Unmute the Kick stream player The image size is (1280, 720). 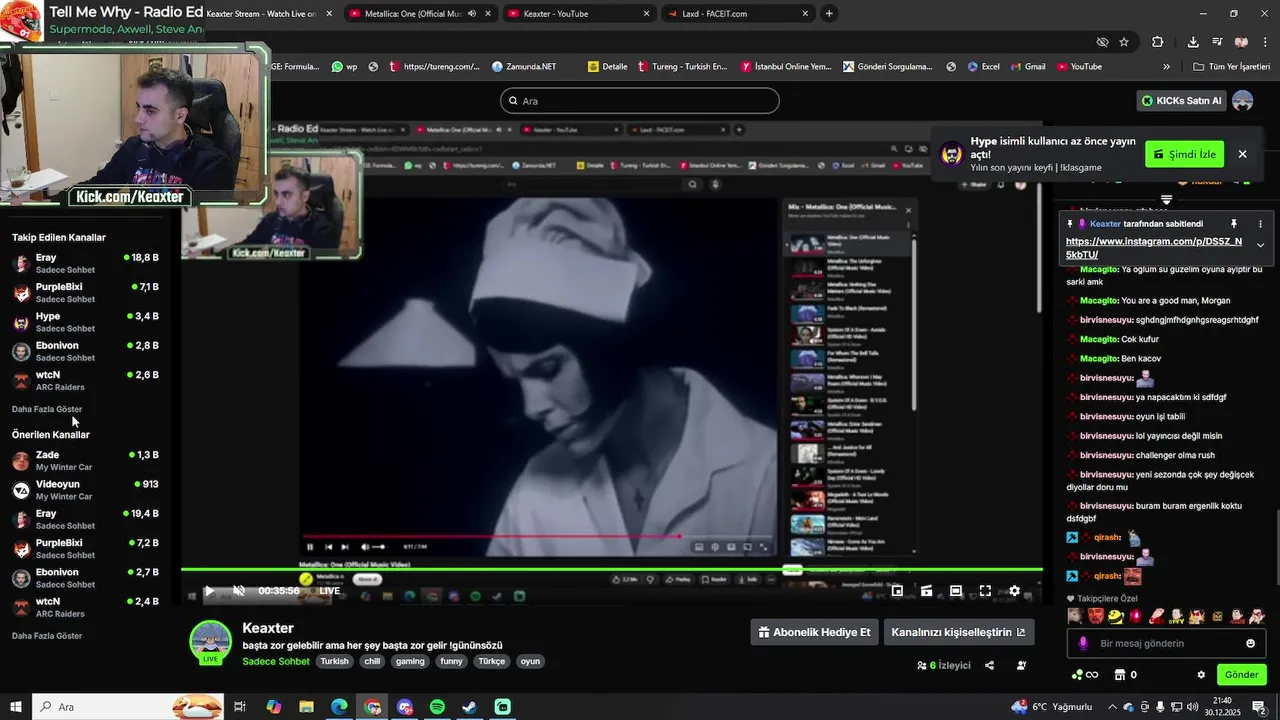[x=239, y=591]
